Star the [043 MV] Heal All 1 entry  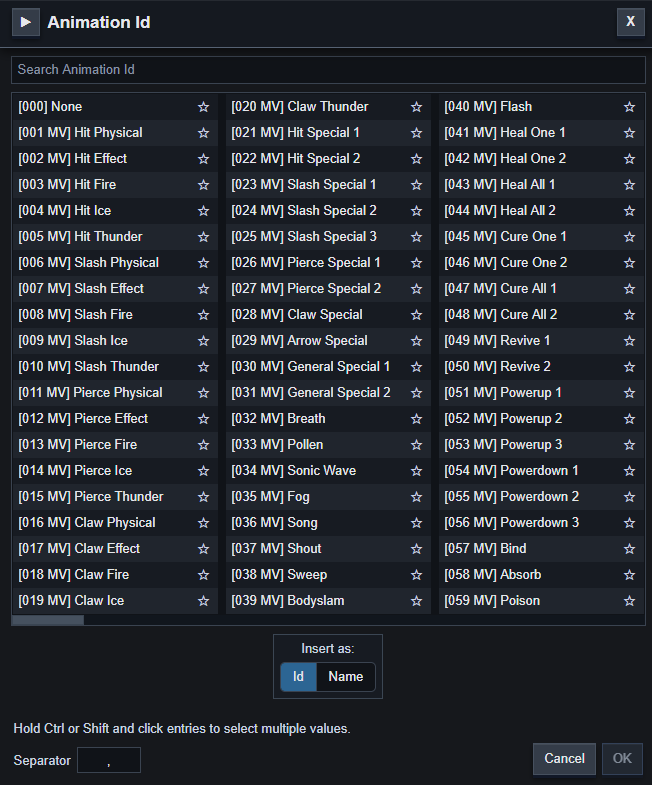coord(629,185)
